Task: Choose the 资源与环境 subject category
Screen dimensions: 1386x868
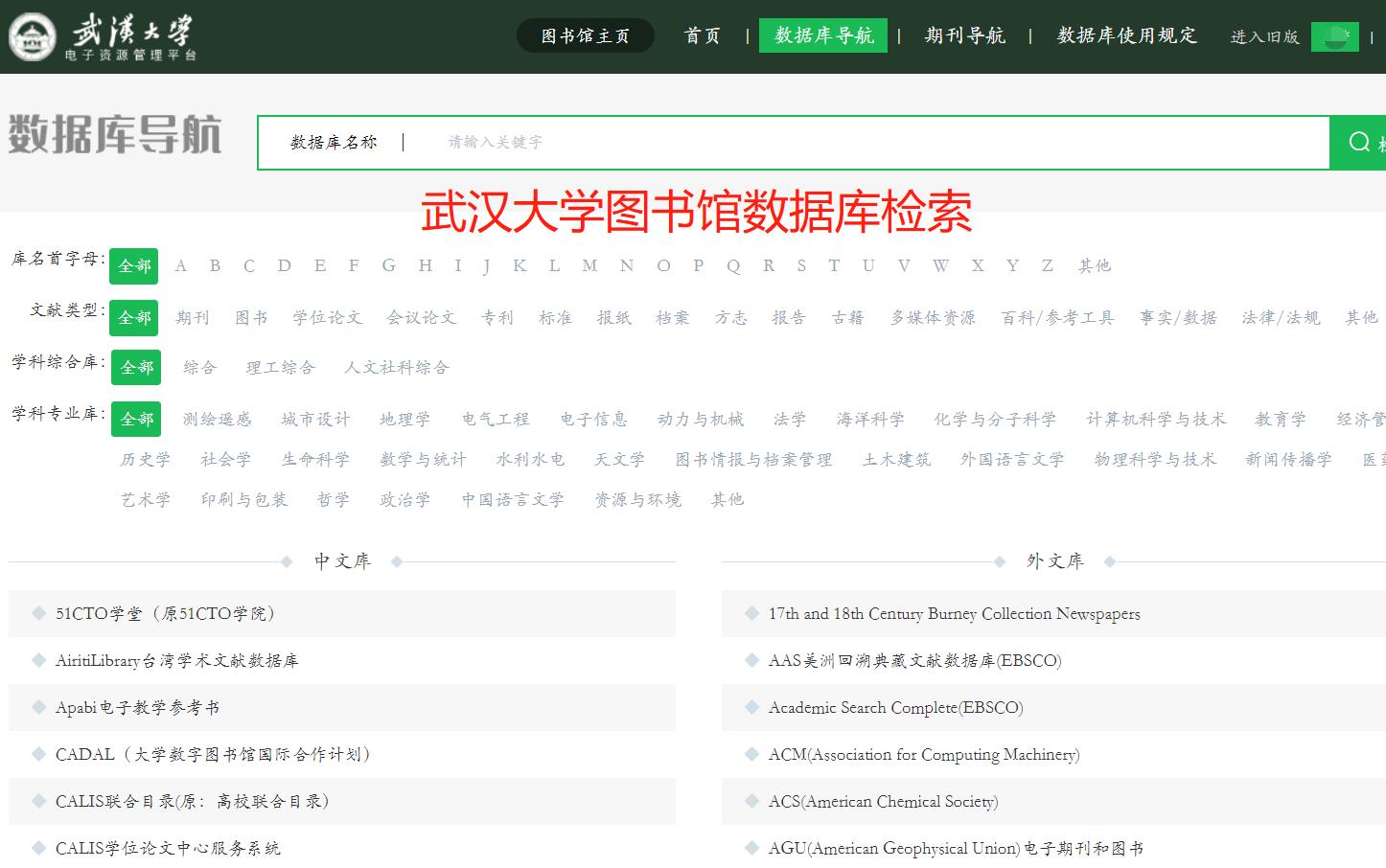Action: coord(637,499)
